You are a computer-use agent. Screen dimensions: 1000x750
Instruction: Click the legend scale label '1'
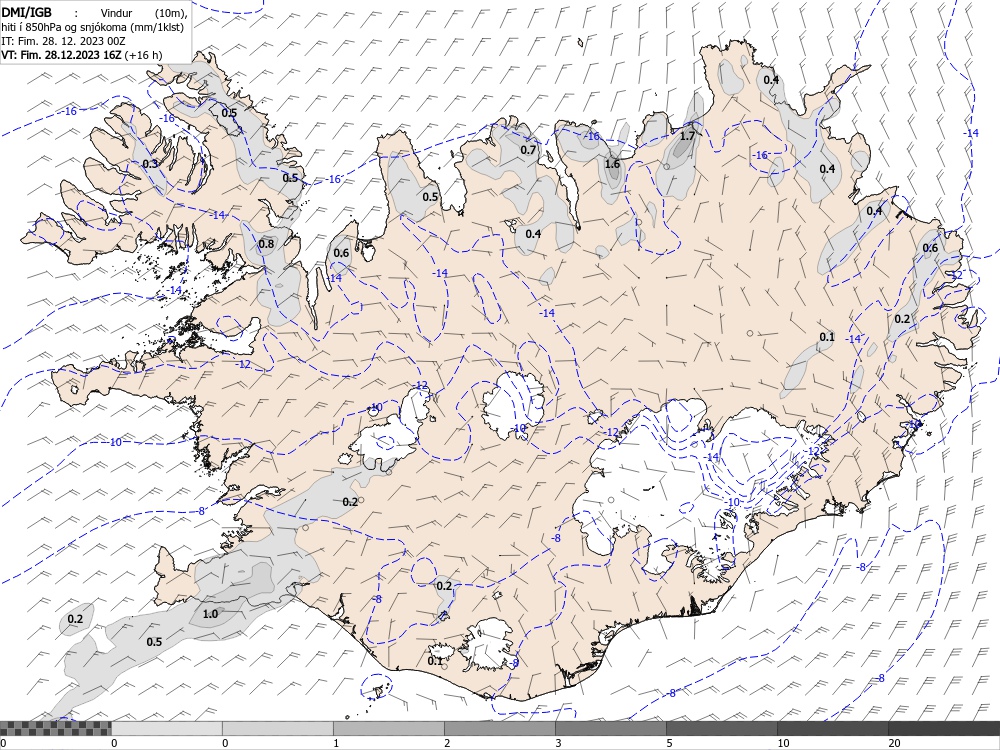click(x=336, y=743)
